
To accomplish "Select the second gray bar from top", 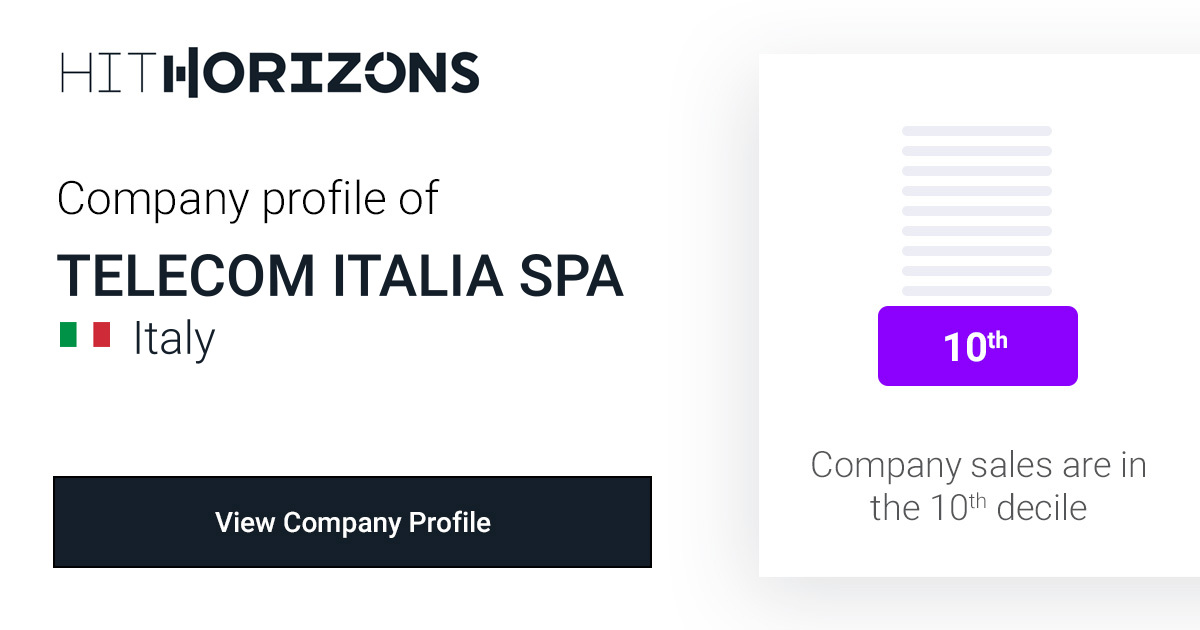I will tap(977, 151).
